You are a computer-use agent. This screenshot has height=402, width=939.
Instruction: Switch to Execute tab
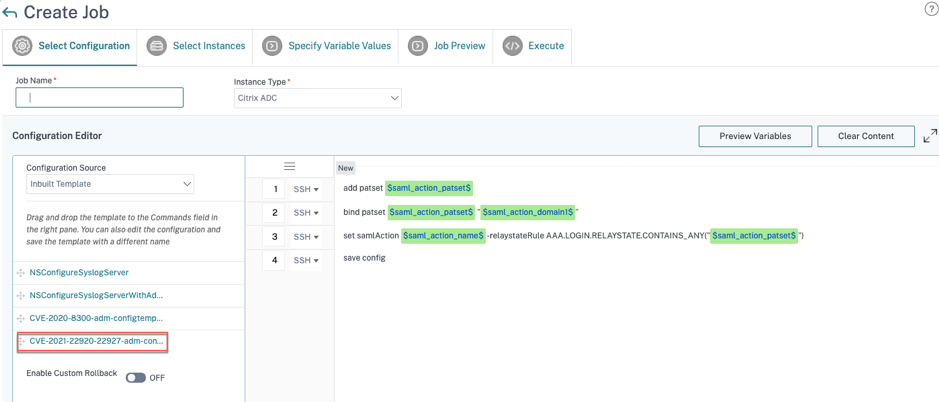[532, 46]
